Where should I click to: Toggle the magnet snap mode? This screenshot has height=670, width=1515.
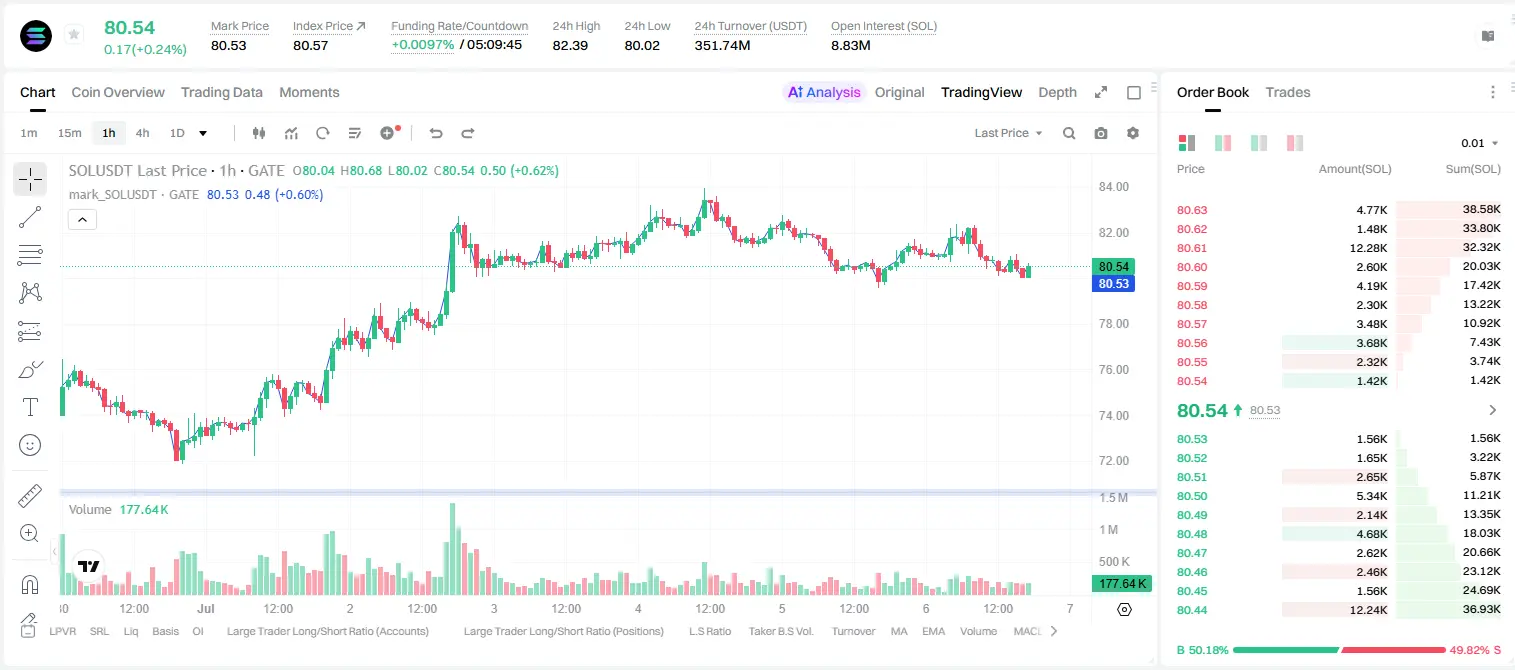coord(30,584)
